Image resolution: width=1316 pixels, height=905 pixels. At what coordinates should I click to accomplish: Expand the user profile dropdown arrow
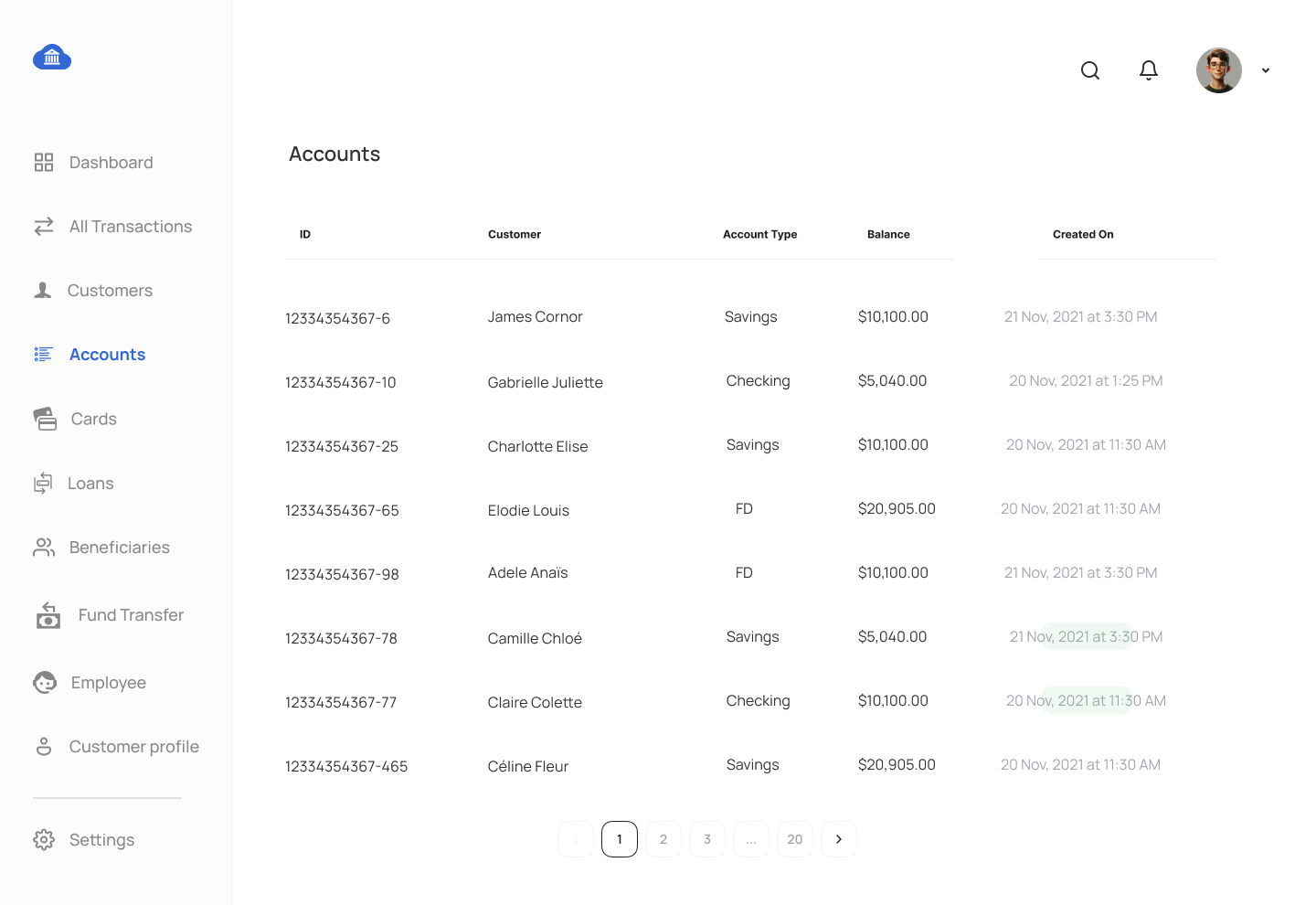click(1266, 70)
